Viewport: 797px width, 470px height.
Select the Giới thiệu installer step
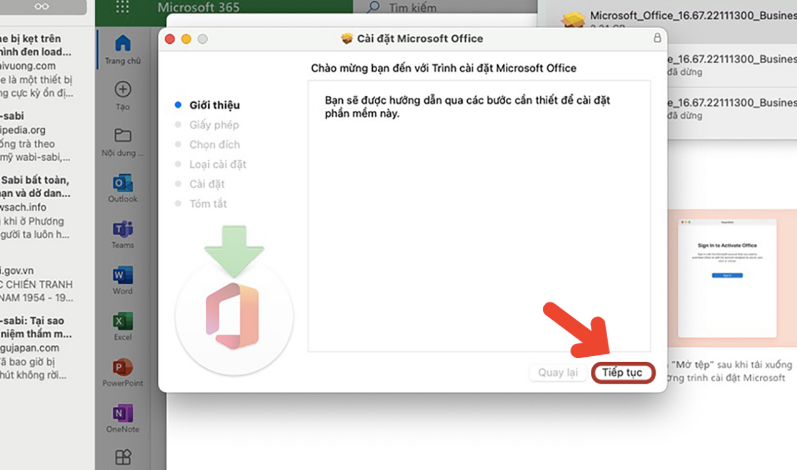coord(214,104)
